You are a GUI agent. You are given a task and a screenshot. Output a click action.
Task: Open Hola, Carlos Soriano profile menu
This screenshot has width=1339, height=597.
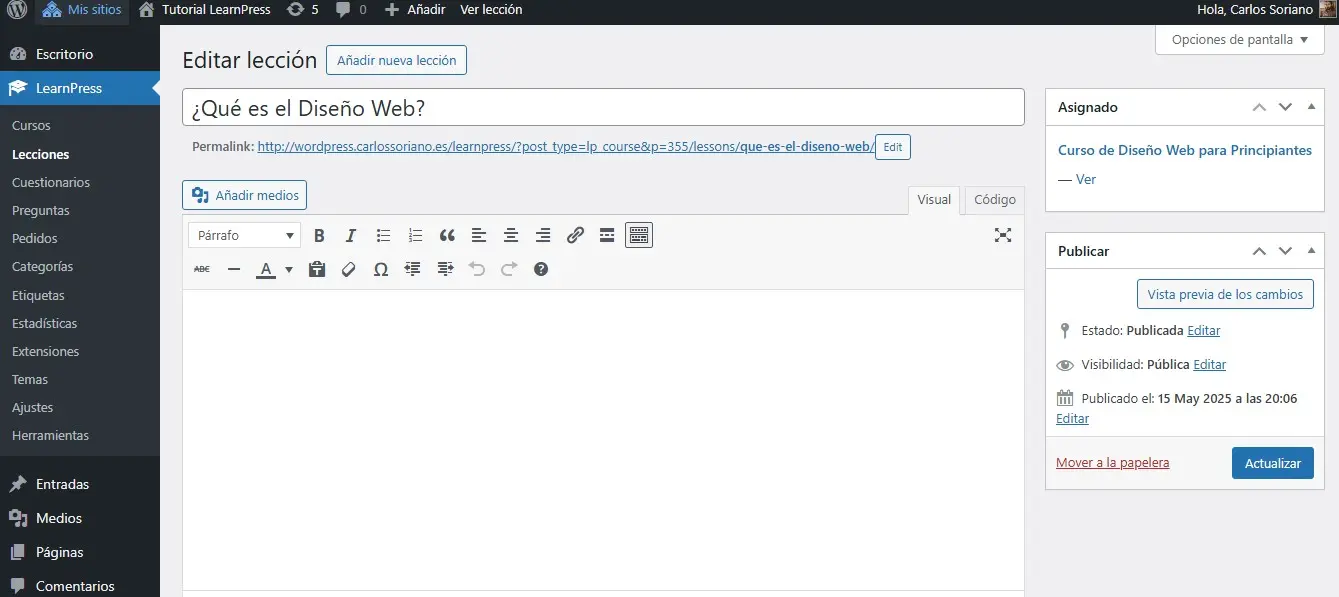(x=1264, y=10)
